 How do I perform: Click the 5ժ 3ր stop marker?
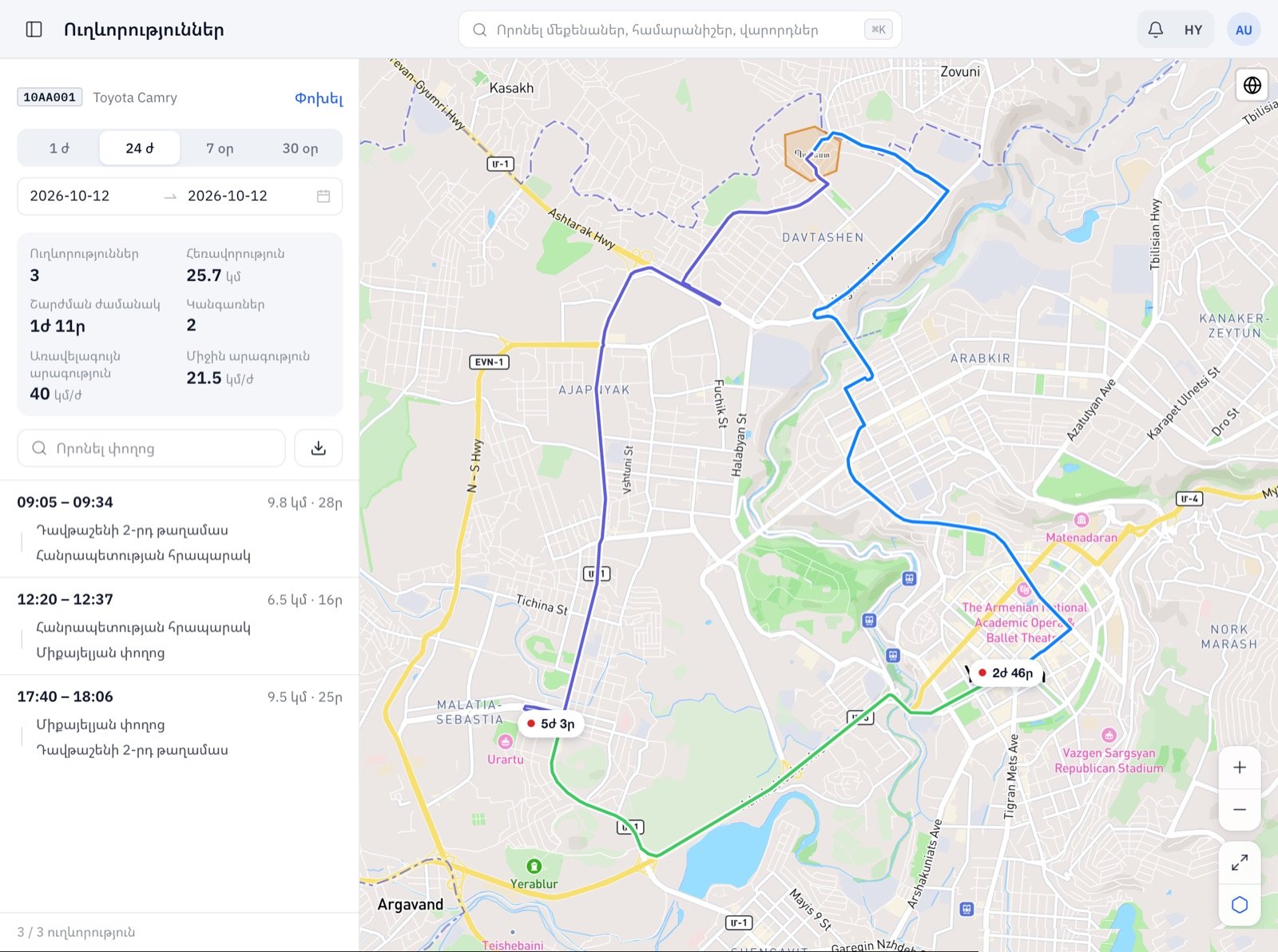[550, 724]
